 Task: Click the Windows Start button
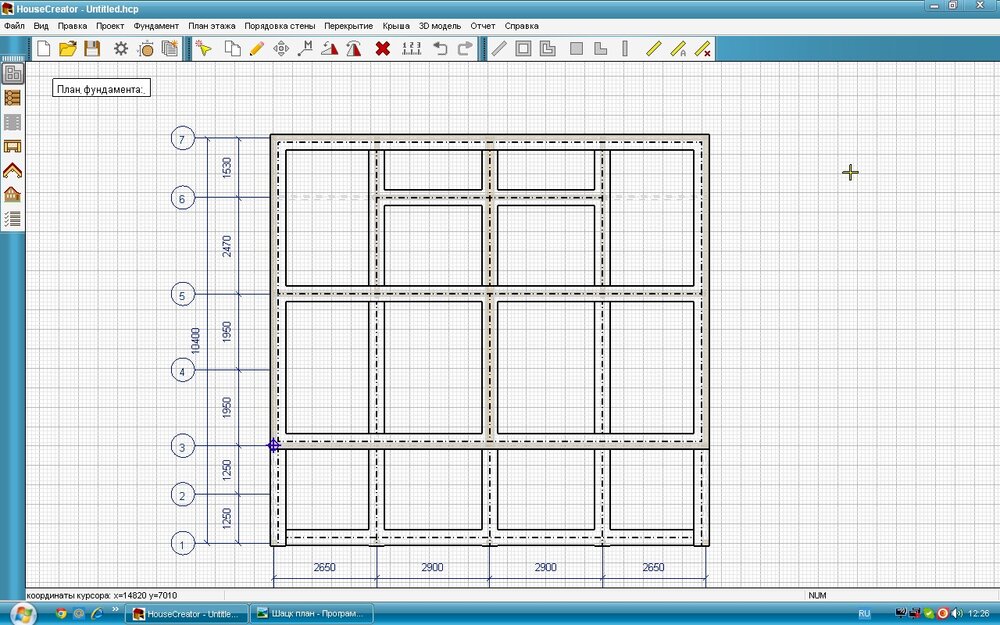23,615
